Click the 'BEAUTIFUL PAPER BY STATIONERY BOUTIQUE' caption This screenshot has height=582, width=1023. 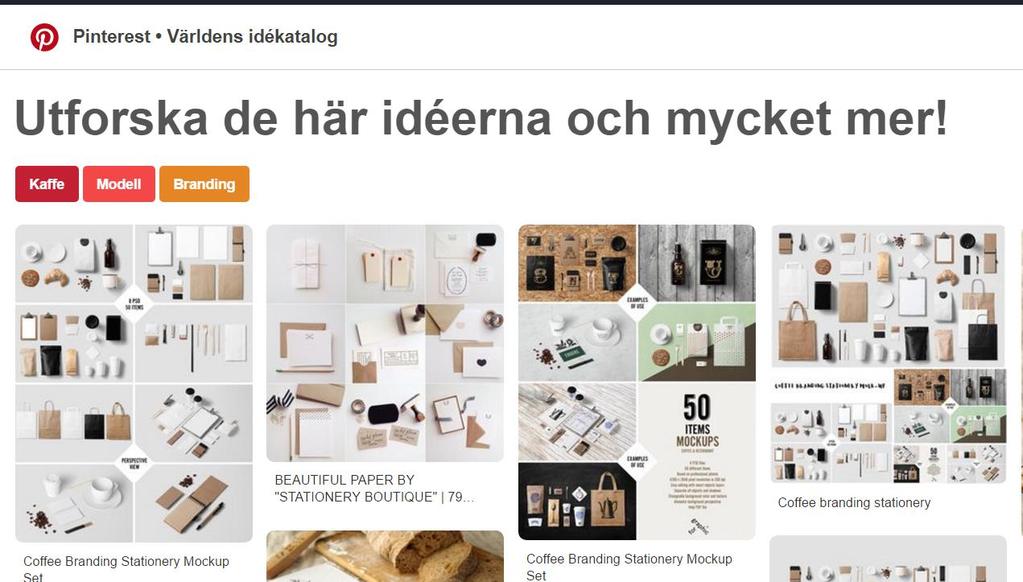pyautogui.click(x=374, y=488)
